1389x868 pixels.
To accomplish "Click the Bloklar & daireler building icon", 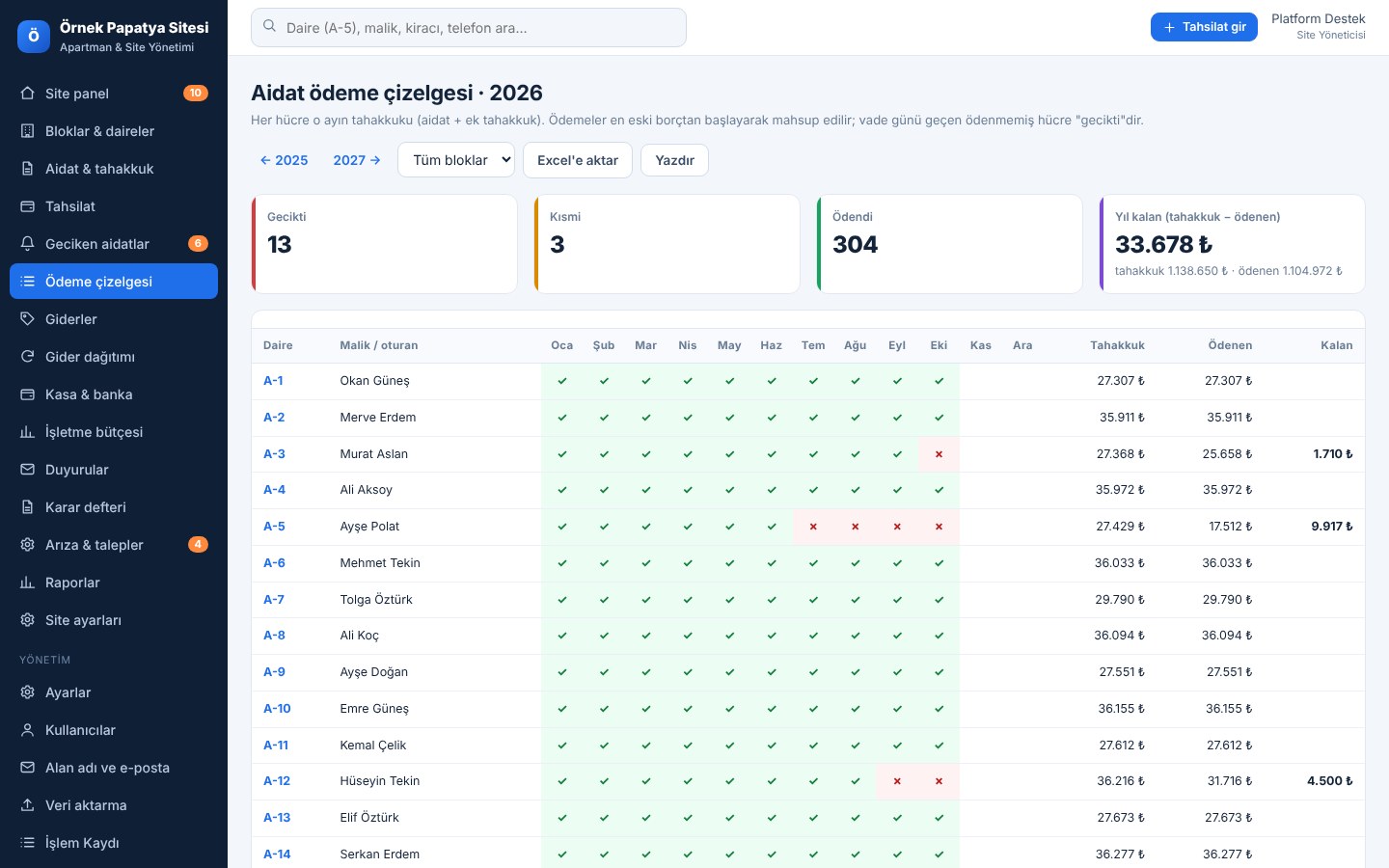I will 27,131.
